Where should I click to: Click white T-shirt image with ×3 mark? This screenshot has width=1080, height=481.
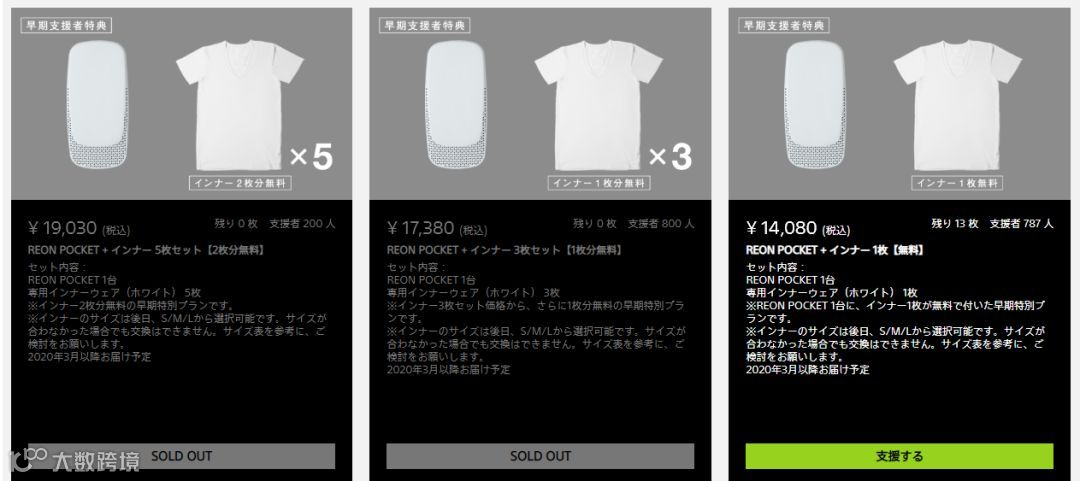[599, 104]
